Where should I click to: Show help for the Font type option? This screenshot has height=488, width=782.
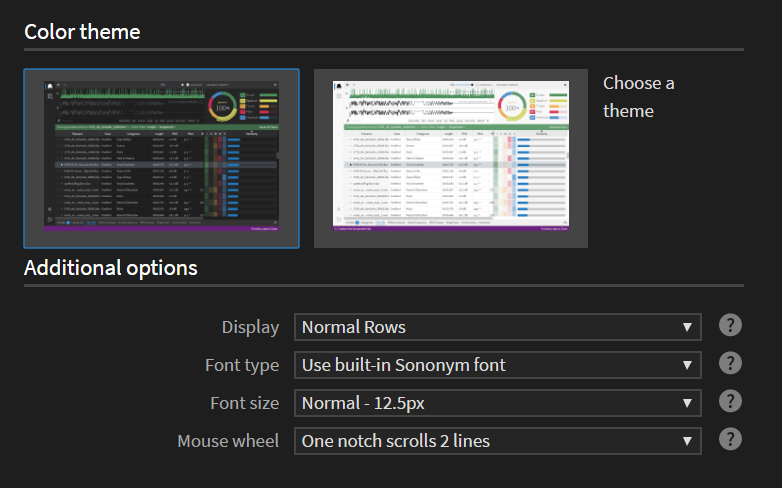tap(730, 363)
